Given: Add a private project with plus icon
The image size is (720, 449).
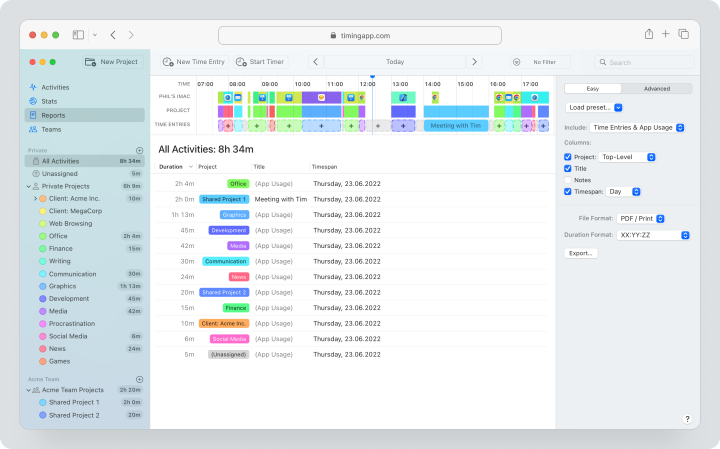Looking at the screenshot, I should pos(140,151).
